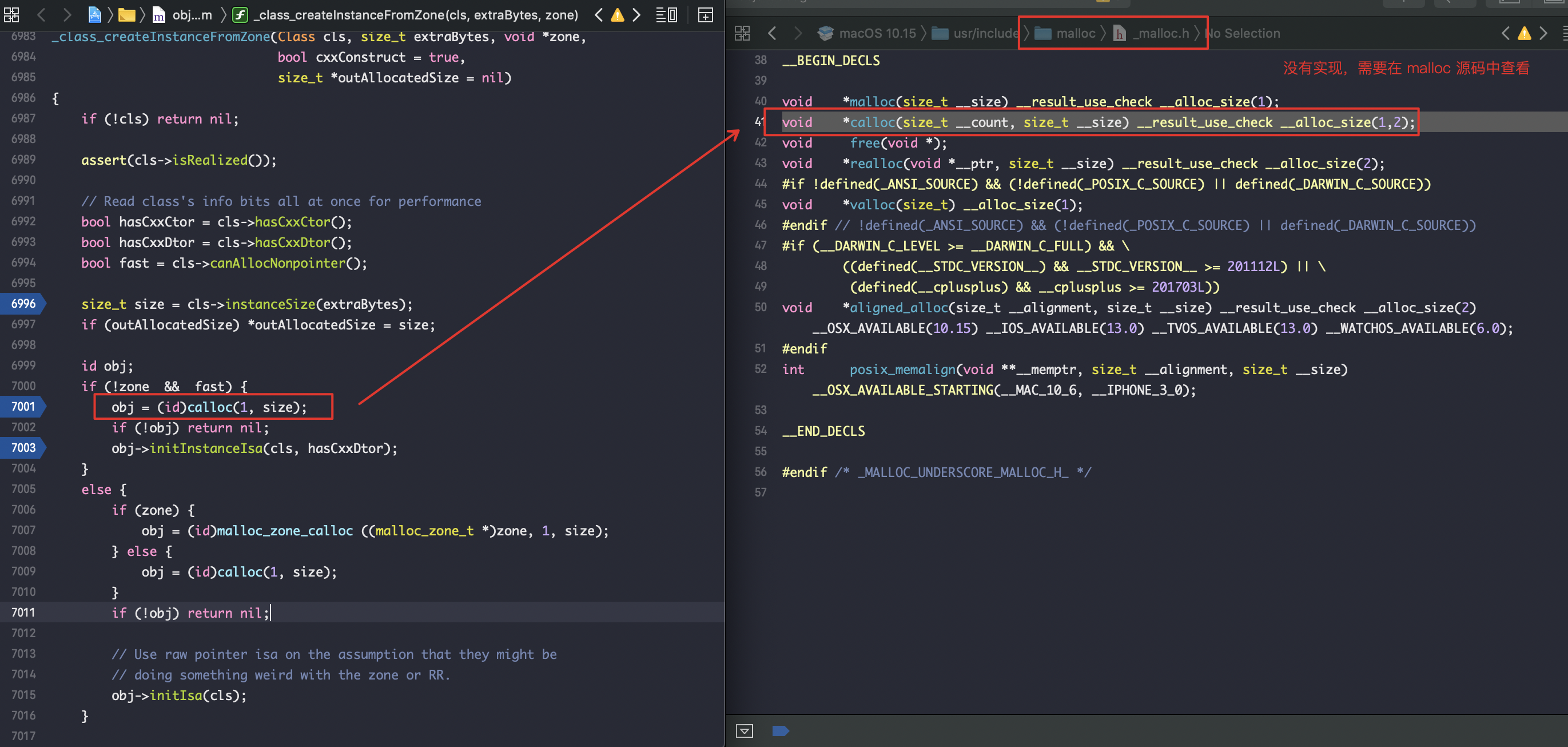This screenshot has width=1568, height=747.
Task: Toggle breakpoints activation blue button
Action: point(781,730)
